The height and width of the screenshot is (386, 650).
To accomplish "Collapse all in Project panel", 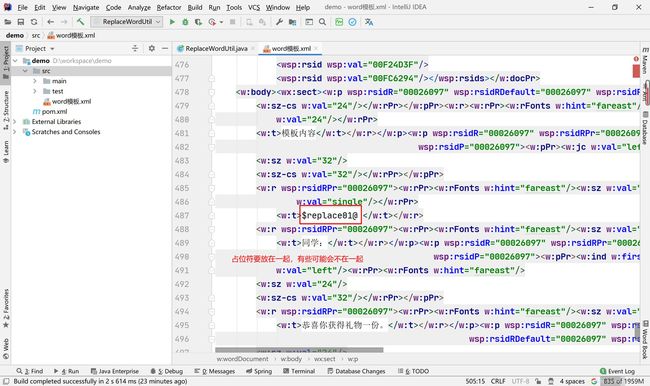I will coord(135,49).
